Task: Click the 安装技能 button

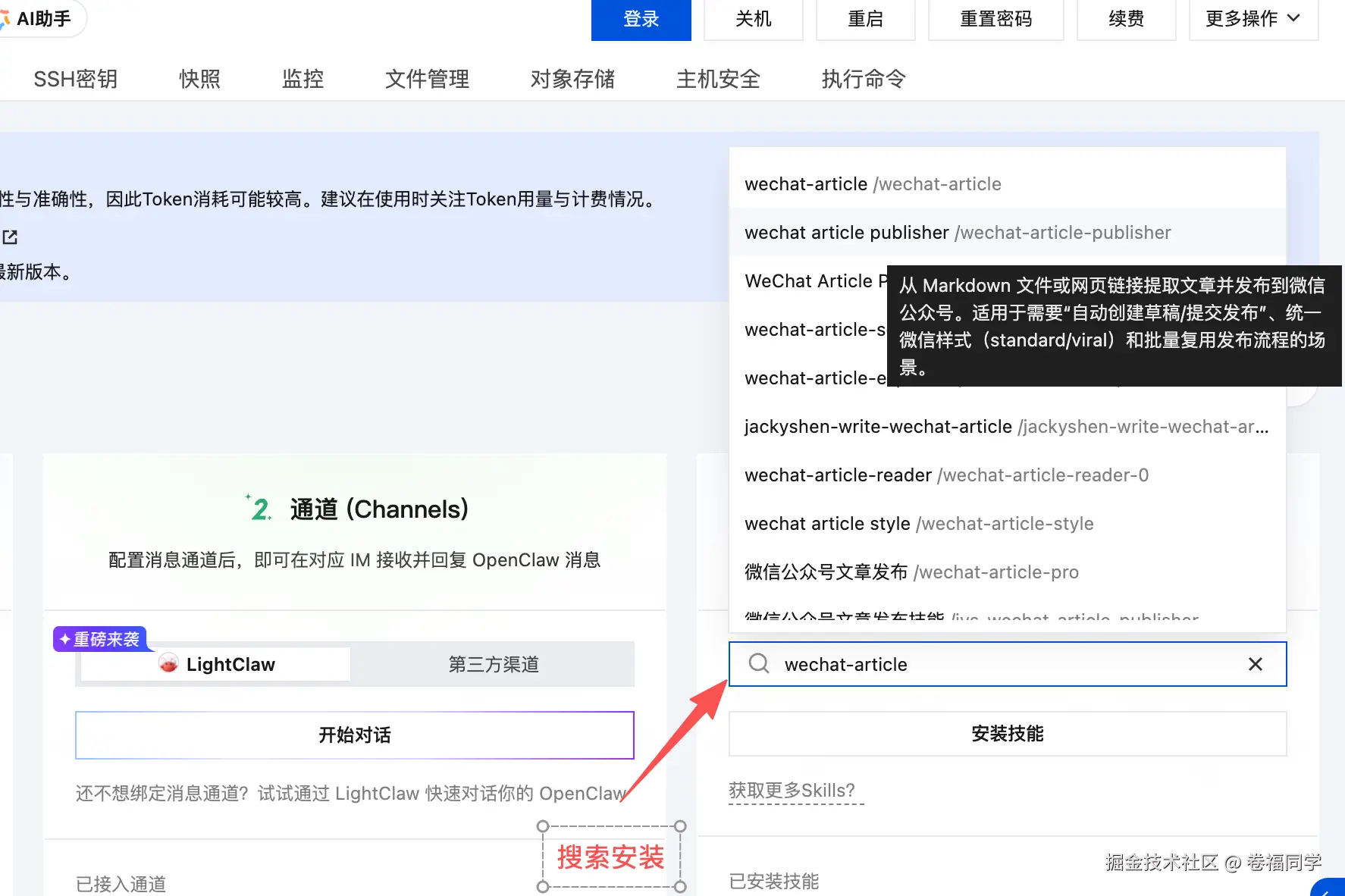Action: (1008, 734)
